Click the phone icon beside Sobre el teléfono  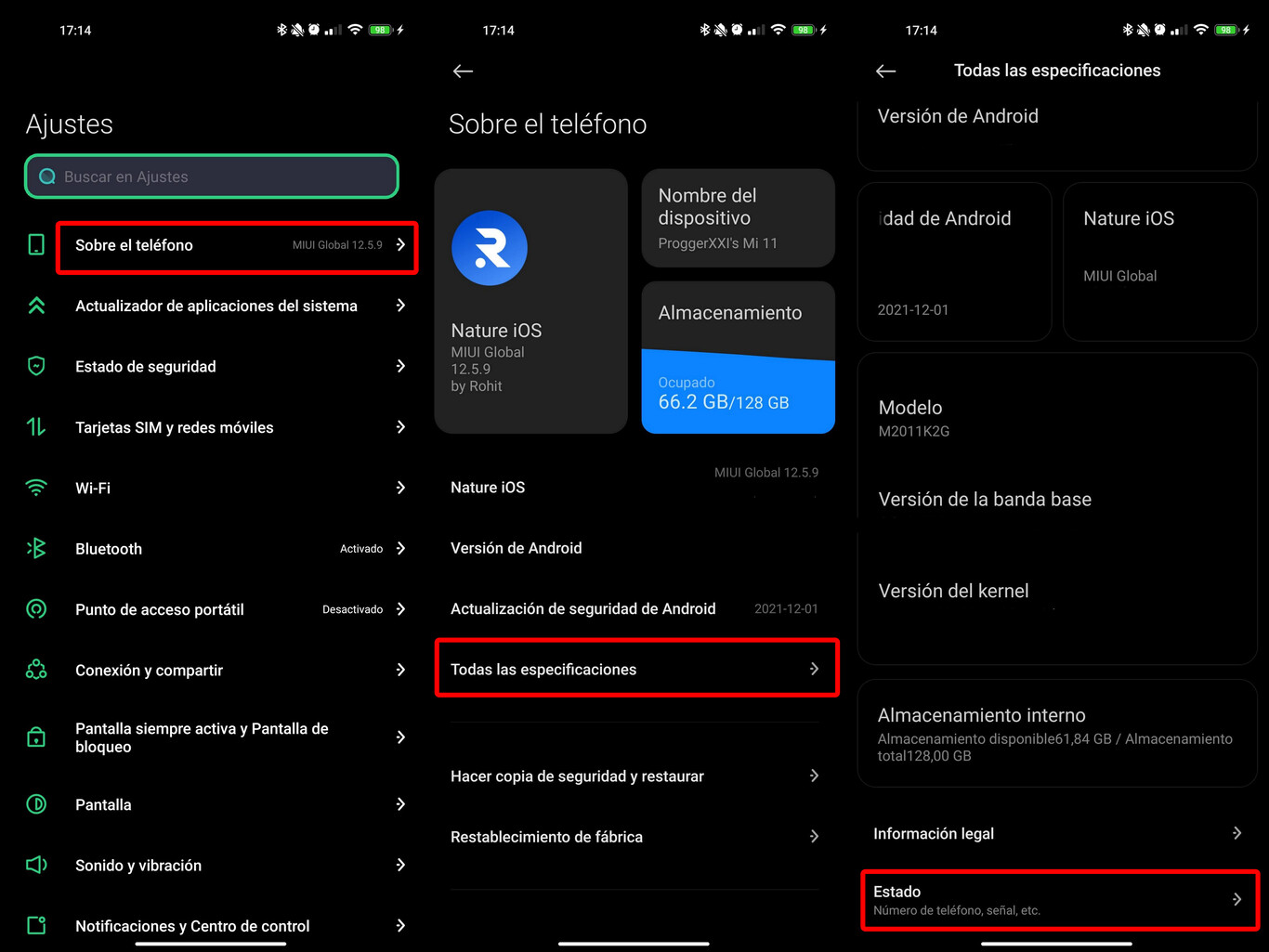pyautogui.click(x=36, y=245)
